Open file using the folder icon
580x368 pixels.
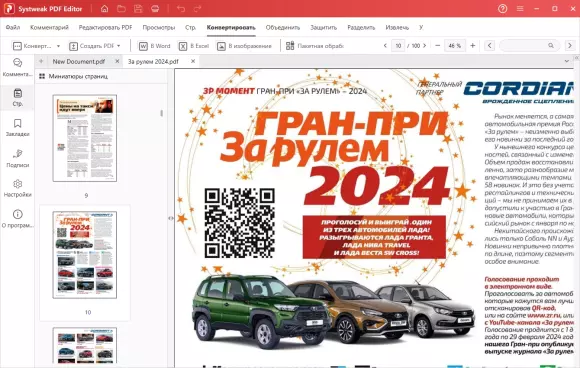[121, 9]
